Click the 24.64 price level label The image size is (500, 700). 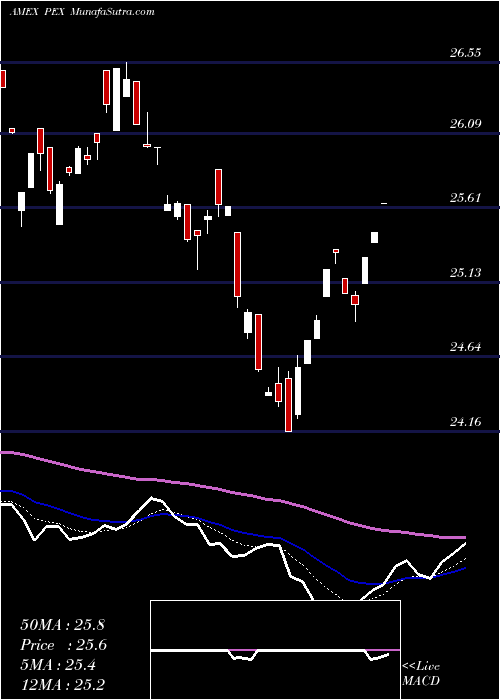coord(465,346)
